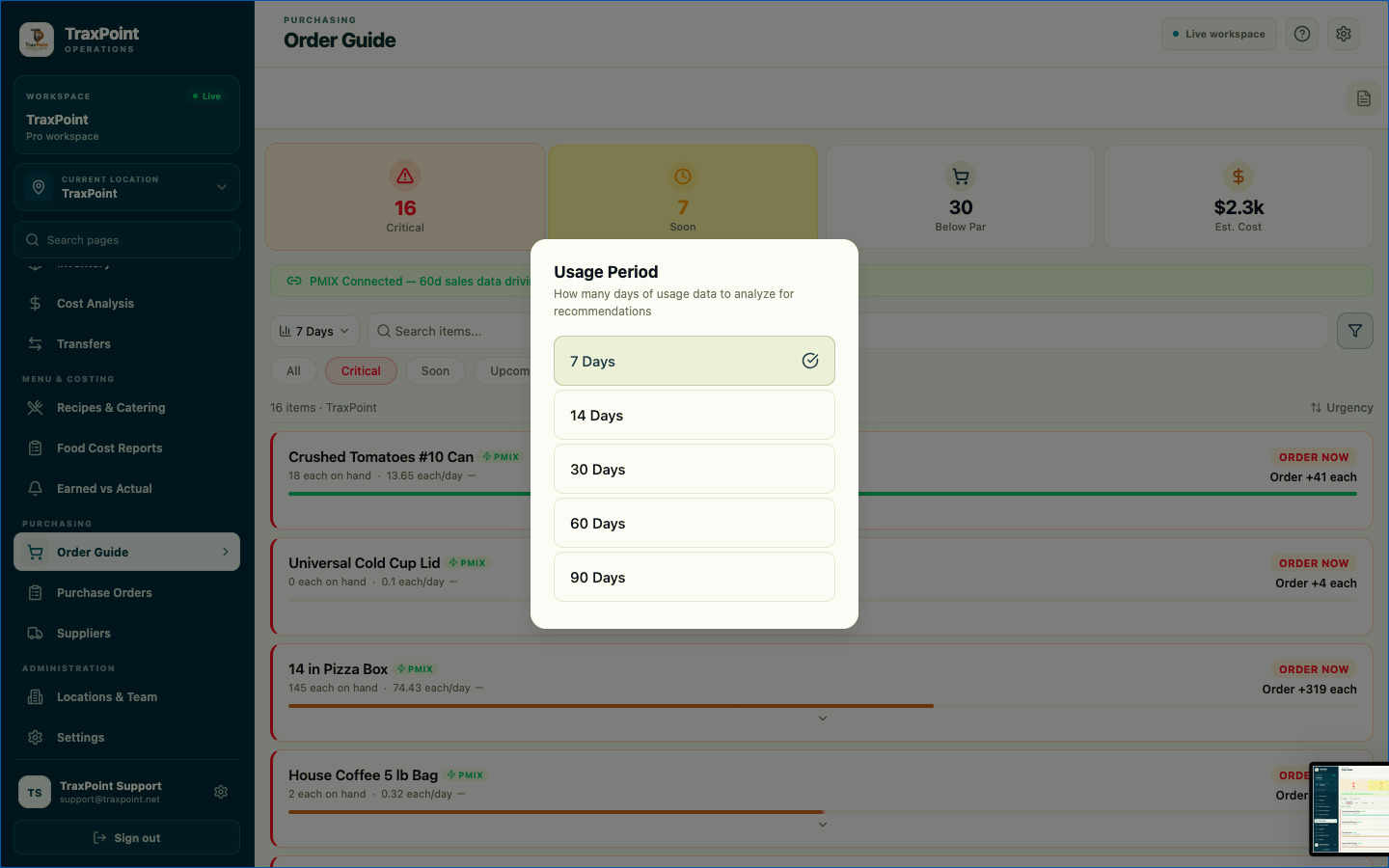Viewport: 1389px width, 868px height.
Task: Open the header settings gear icon
Action: click(1344, 34)
